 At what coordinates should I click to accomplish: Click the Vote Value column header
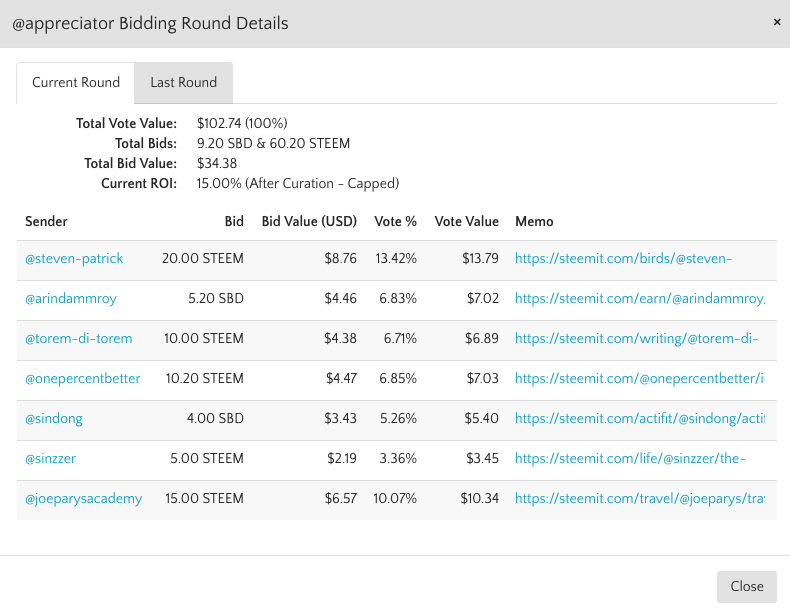click(x=466, y=221)
